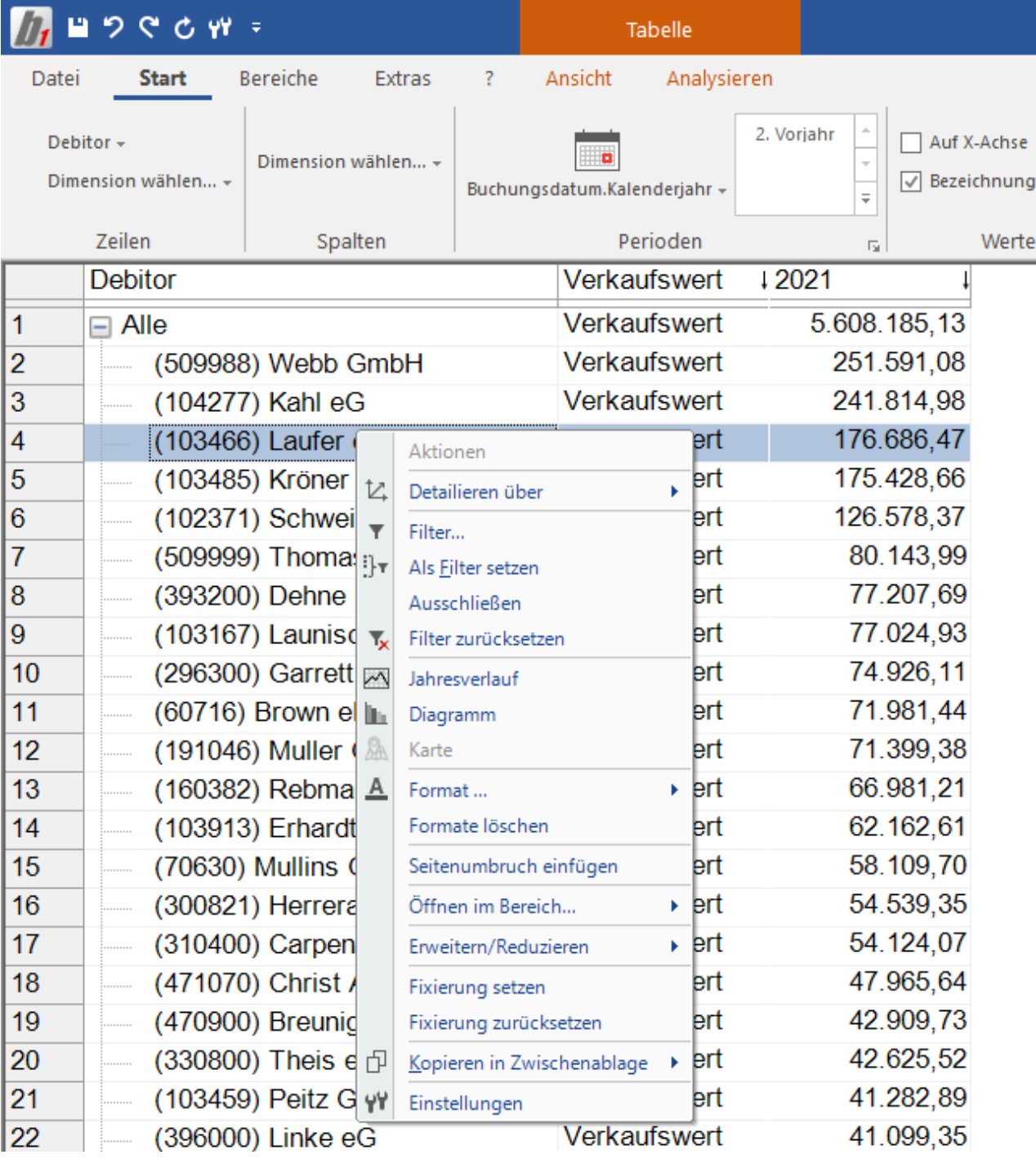Click the Perioden dialog launcher icon
The height and width of the screenshot is (1159, 1036).
pyautogui.click(x=873, y=245)
